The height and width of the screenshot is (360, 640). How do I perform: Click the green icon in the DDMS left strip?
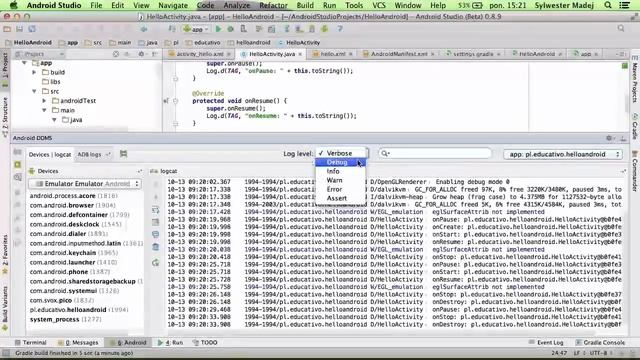pyautogui.click(x=18, y=164)
